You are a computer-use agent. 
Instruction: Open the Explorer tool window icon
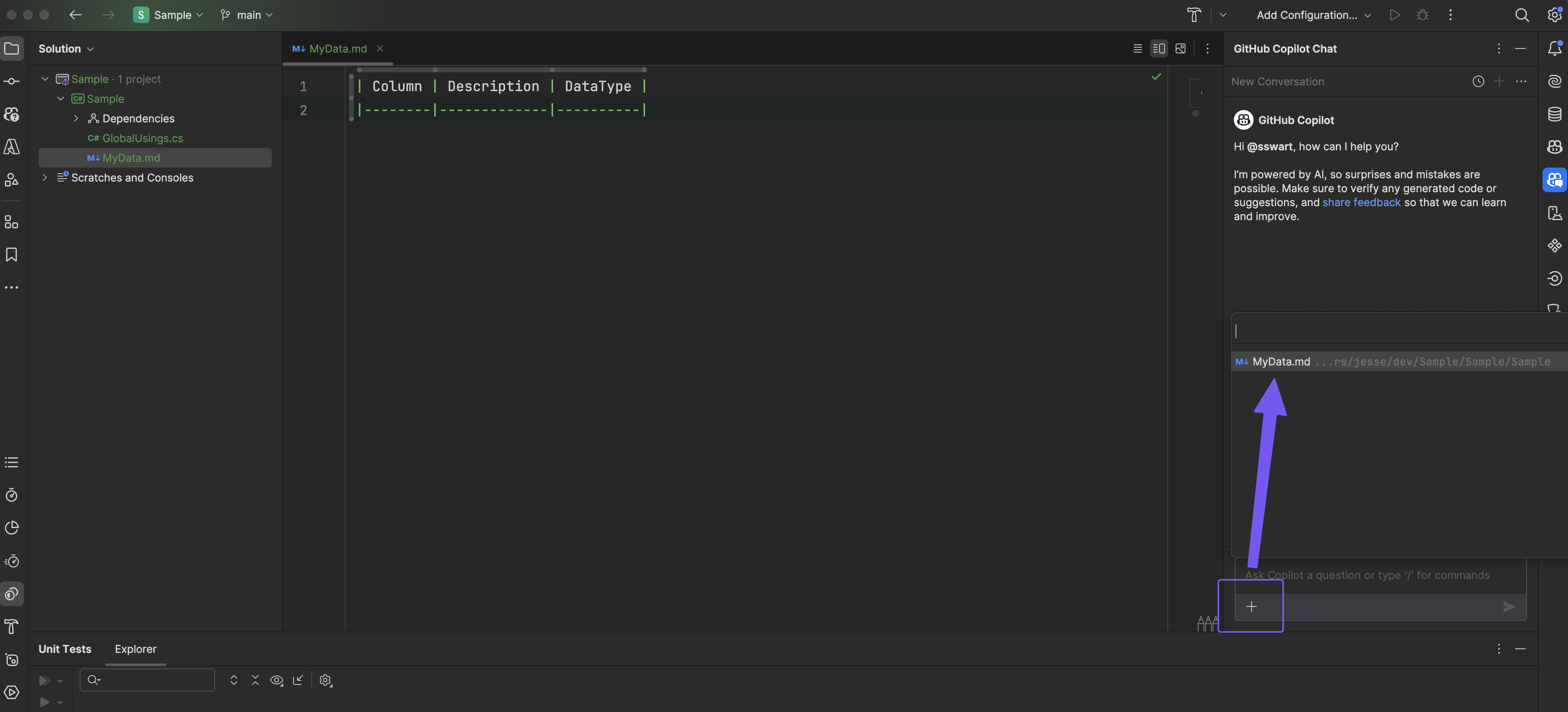click(x=11, y=49)
